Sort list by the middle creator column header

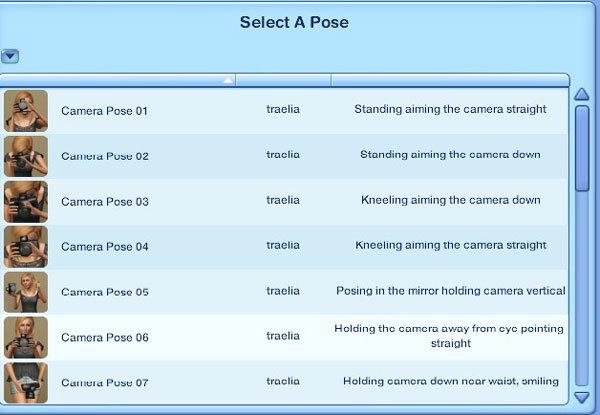coord(284,80)
